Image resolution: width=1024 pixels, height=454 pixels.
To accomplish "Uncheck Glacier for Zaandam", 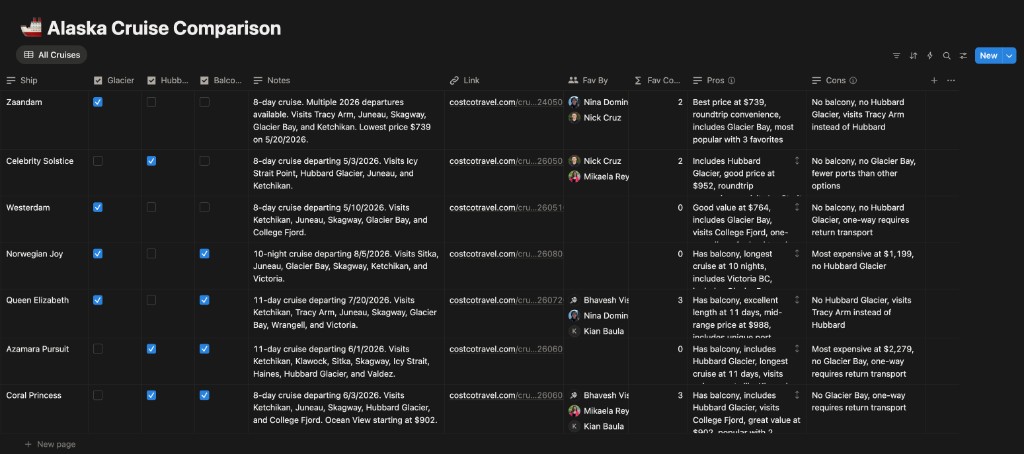I will pos(98,102).
